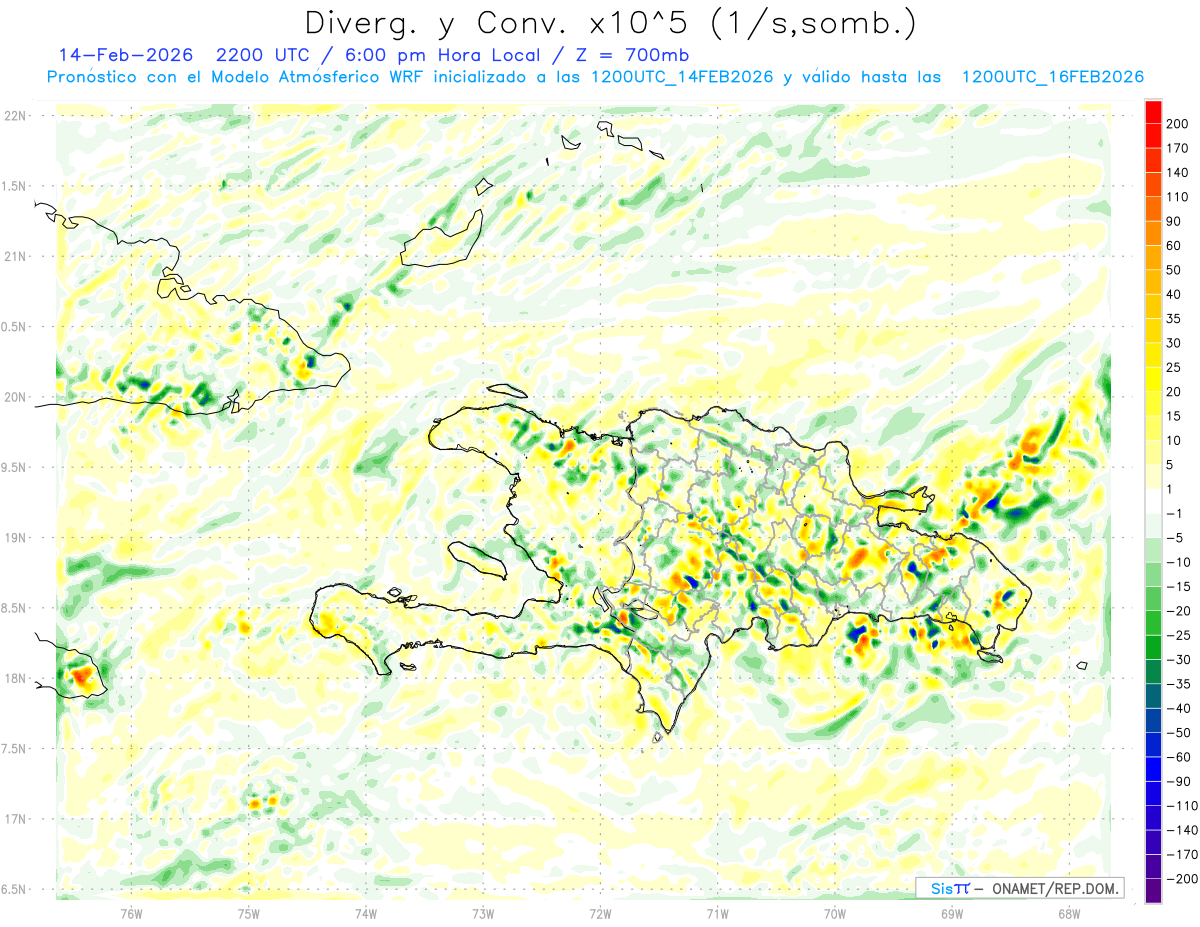Click the "20N" latitude label
The width and height of the screenshot is (1200, 927).
click(x=14, y=397)
